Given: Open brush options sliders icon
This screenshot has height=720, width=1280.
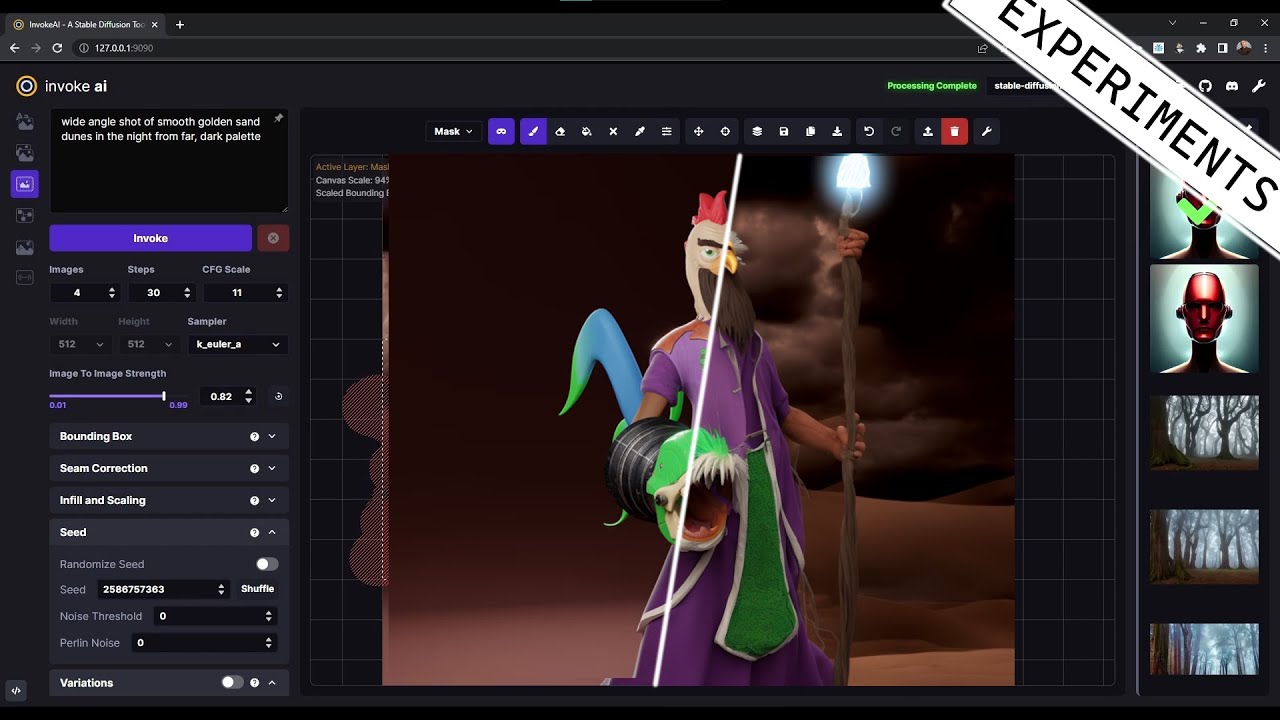Looking at the screenshot, I should 667,131.
